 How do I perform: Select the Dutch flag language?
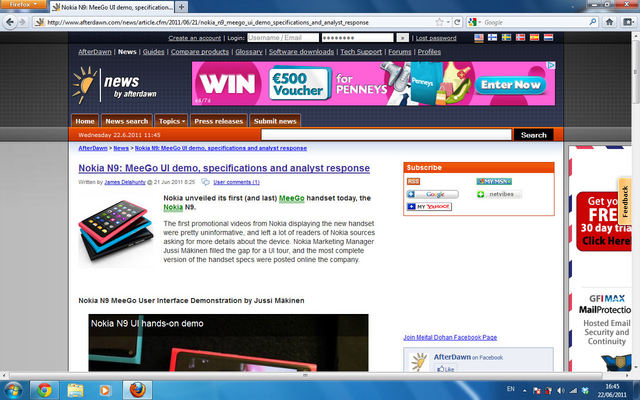548,38
